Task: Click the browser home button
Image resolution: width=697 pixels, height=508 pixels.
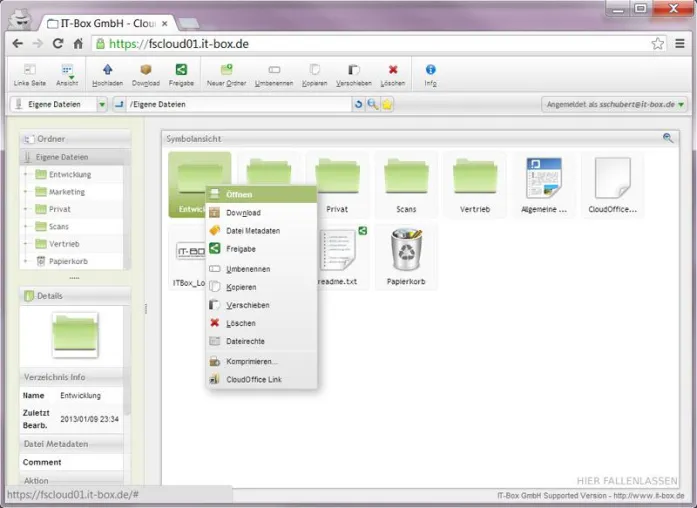Action: point(78,44)
